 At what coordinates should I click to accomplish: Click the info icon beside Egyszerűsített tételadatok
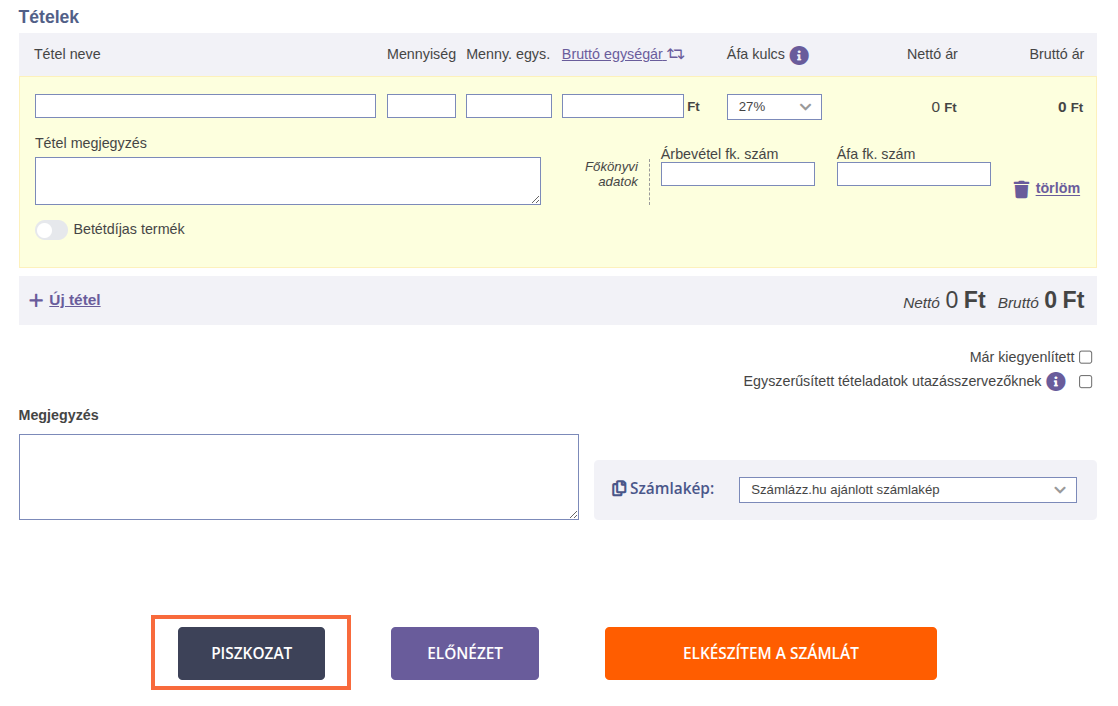coord(1056,382)
